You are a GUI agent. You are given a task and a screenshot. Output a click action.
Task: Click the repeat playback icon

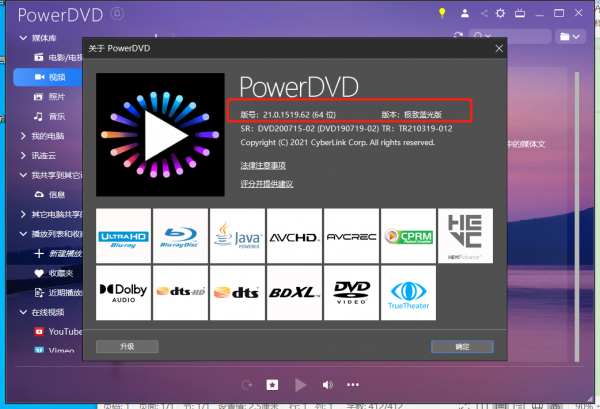pyautogui.click(x=247, y=385)
